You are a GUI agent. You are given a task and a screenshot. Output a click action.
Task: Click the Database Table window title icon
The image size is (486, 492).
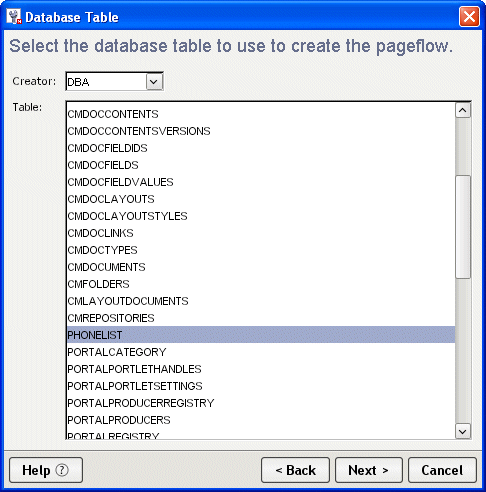point(14,17)
